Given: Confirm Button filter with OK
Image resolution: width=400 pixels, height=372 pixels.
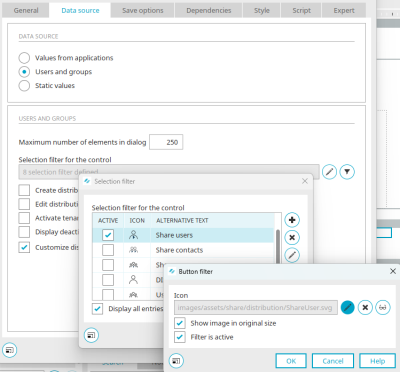Looking at the screenshot, I should tap(291, 361).
